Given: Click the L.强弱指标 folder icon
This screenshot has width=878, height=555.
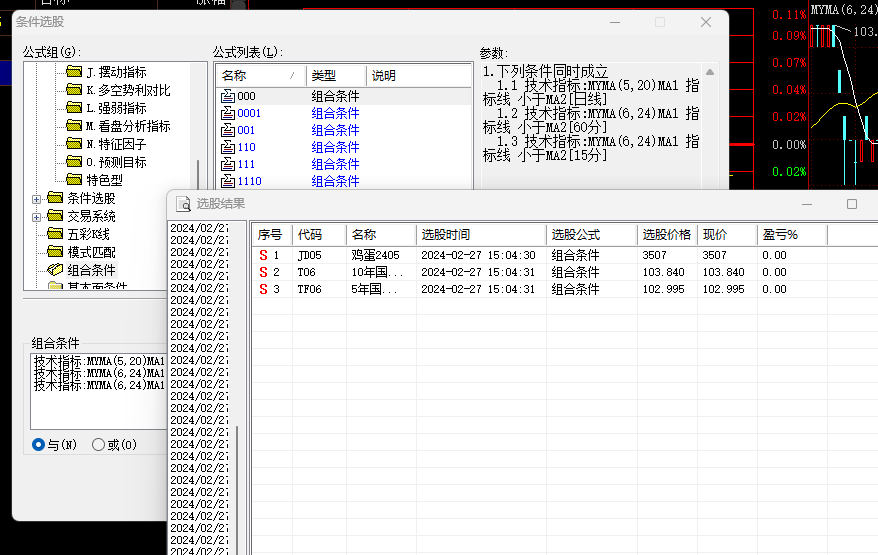Looking at the screenshot, I should [x=74, y=108].
